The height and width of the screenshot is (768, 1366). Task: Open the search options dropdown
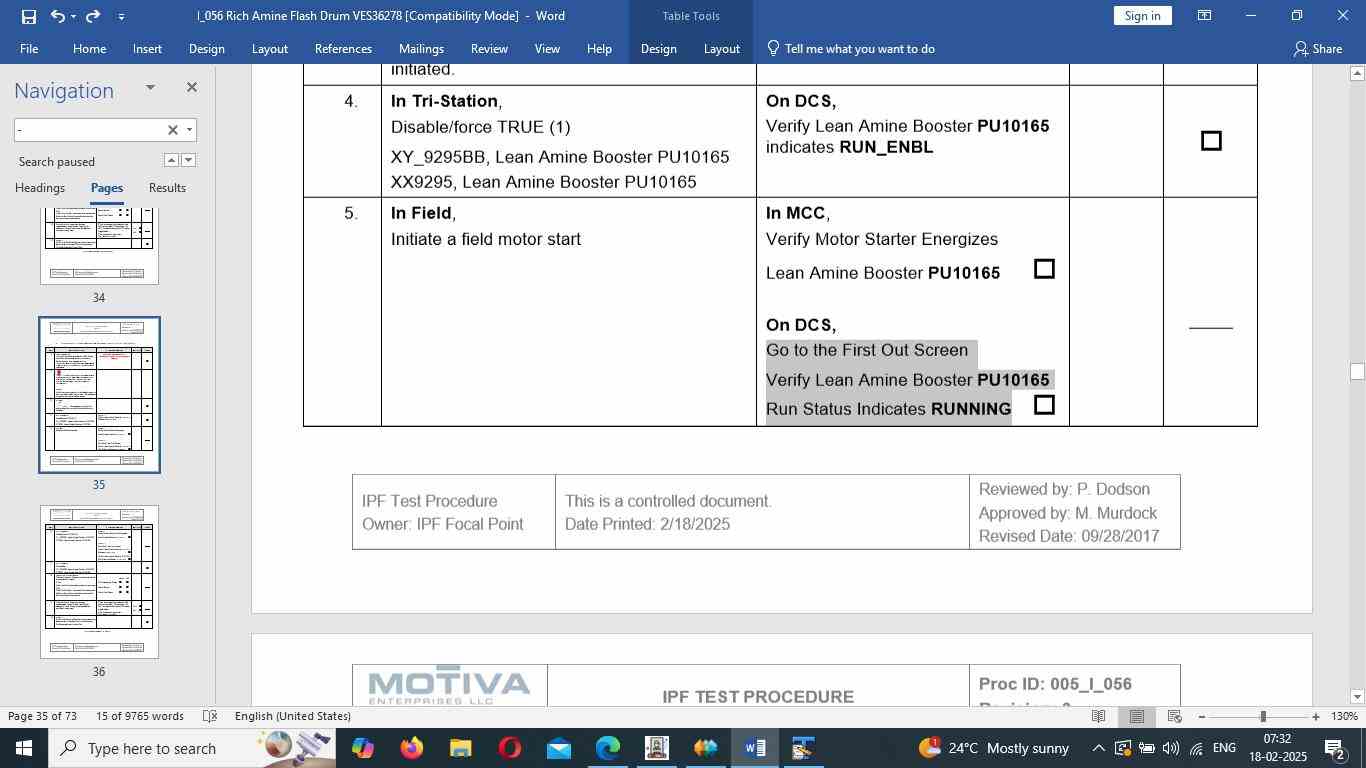(189, 130)
